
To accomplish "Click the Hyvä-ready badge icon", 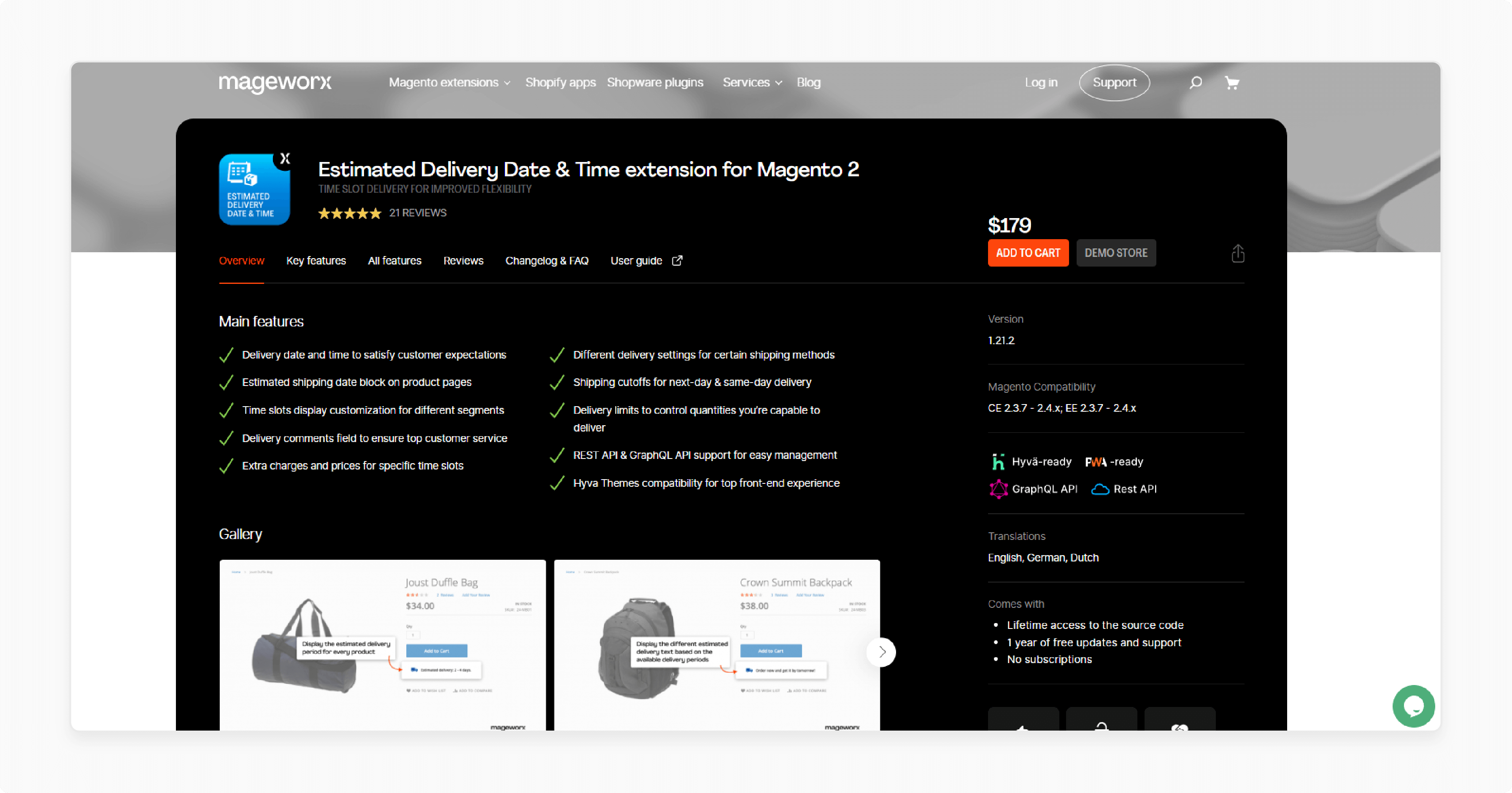I will (998, 462).
